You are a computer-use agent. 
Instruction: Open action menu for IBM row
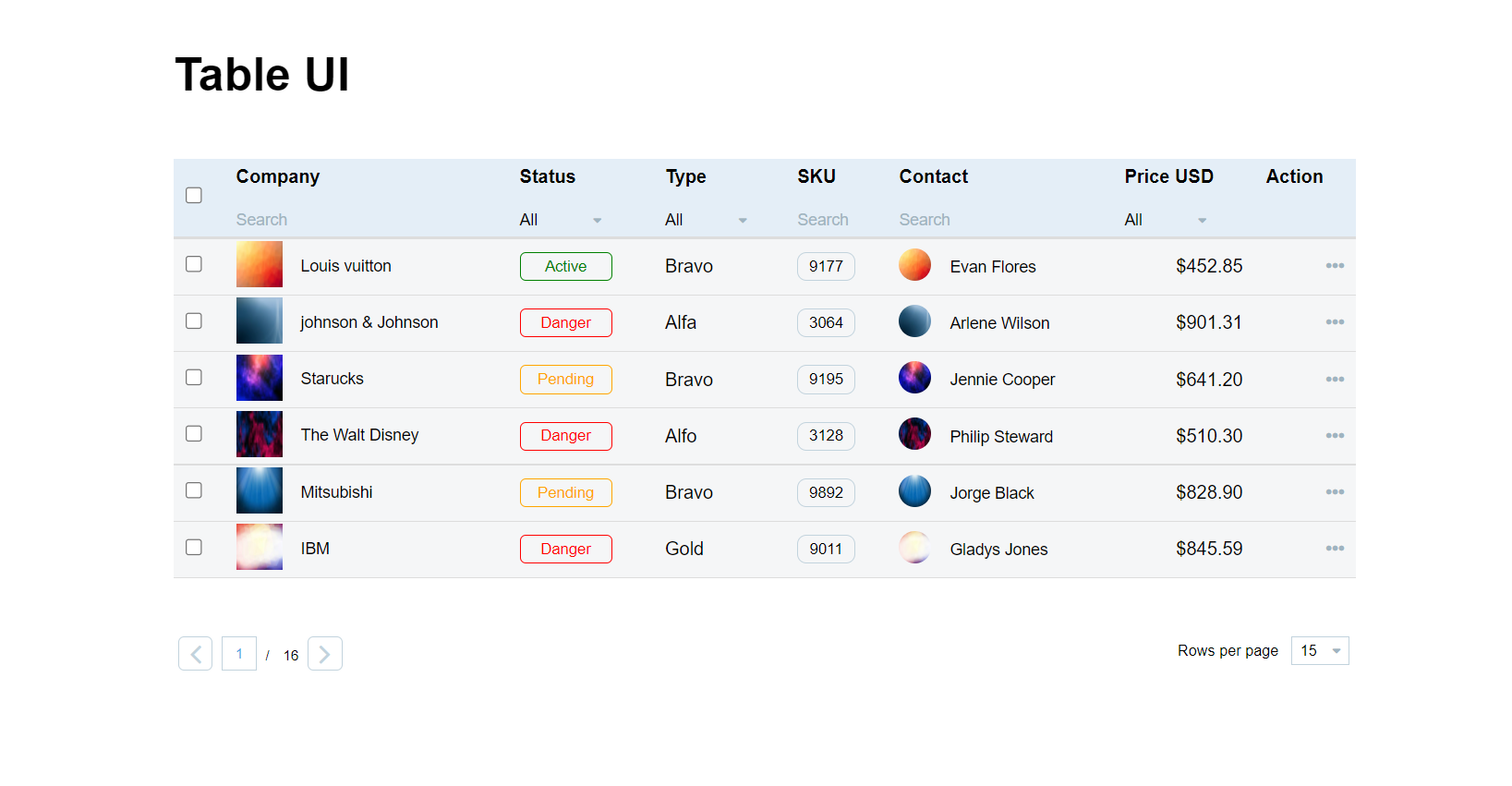point(1335,549)
